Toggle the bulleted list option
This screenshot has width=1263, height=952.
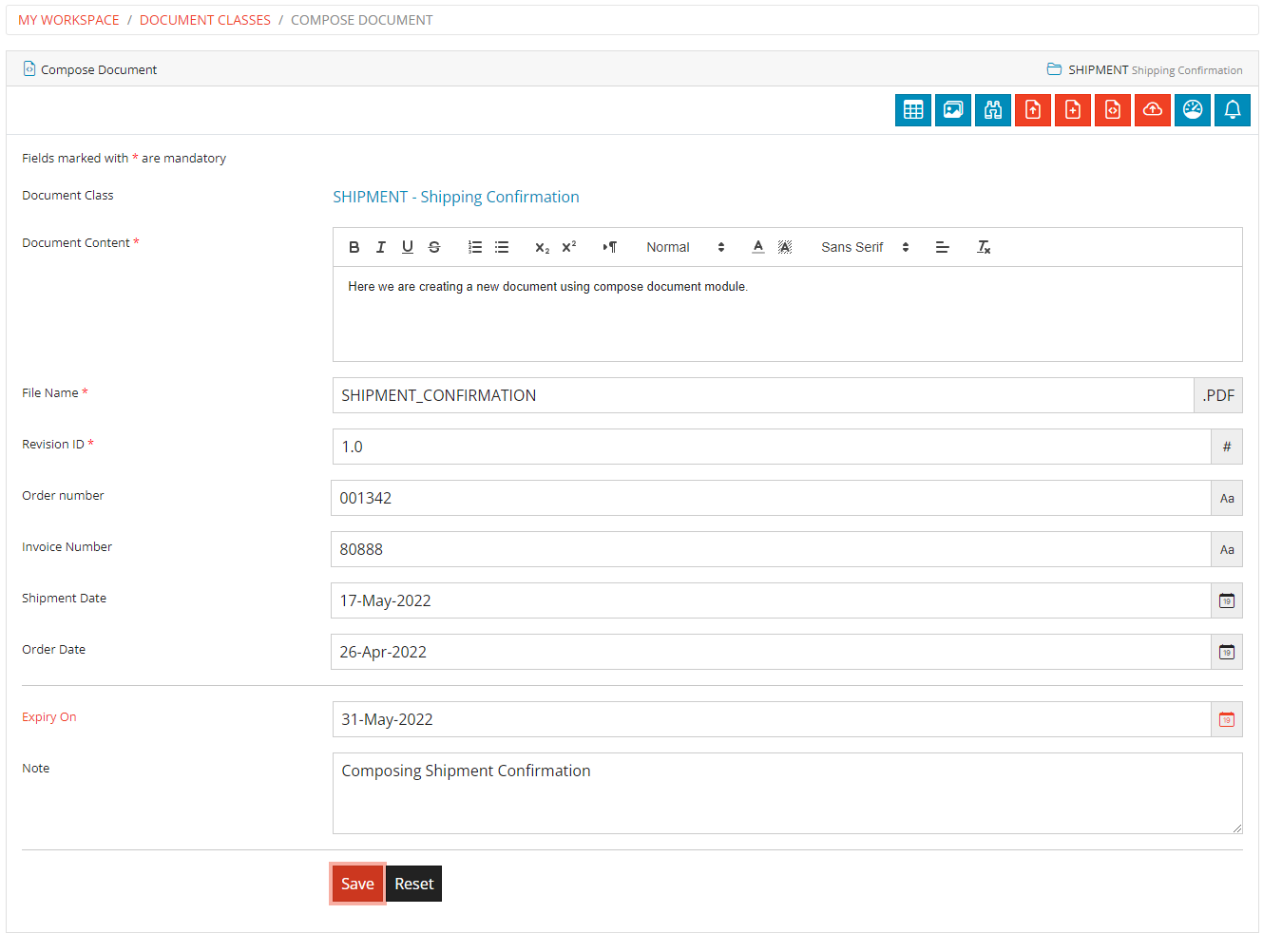pyautogui.click(x=502, y=247)
